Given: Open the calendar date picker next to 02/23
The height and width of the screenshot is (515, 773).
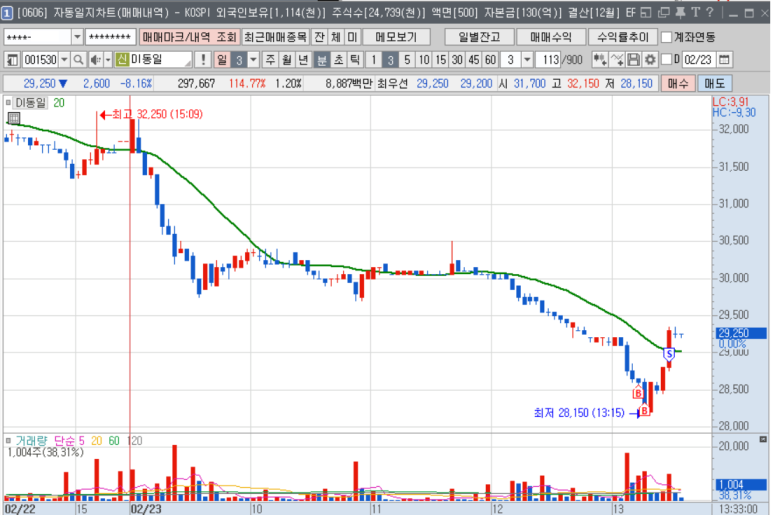Looking at the screenshot, I should pyautogui.click(x=724, y=60).
